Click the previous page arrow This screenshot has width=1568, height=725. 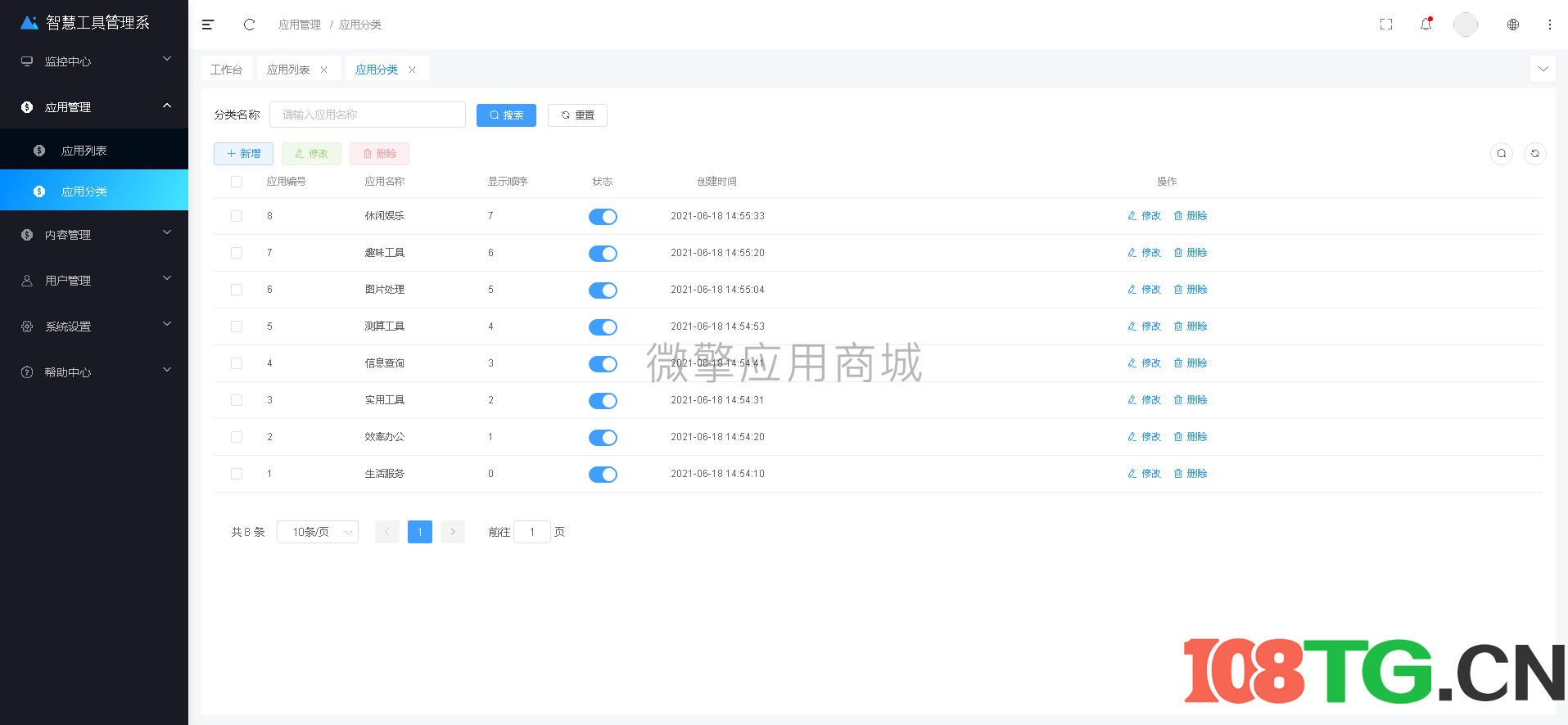[387, 532]
